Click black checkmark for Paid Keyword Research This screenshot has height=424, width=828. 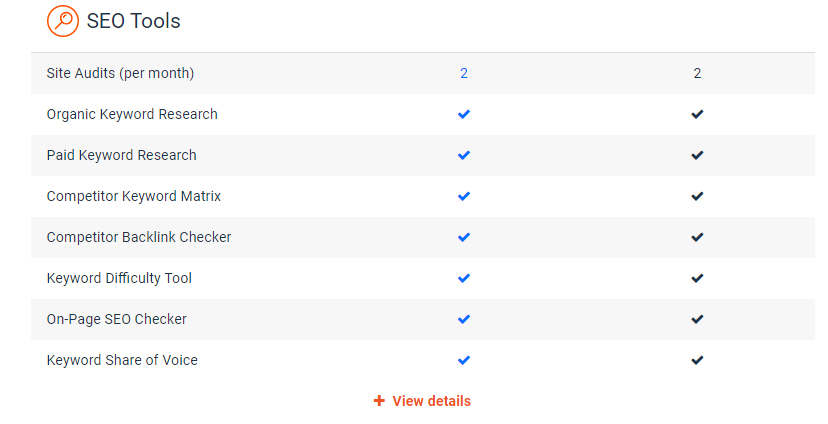[x=697, y=155]
